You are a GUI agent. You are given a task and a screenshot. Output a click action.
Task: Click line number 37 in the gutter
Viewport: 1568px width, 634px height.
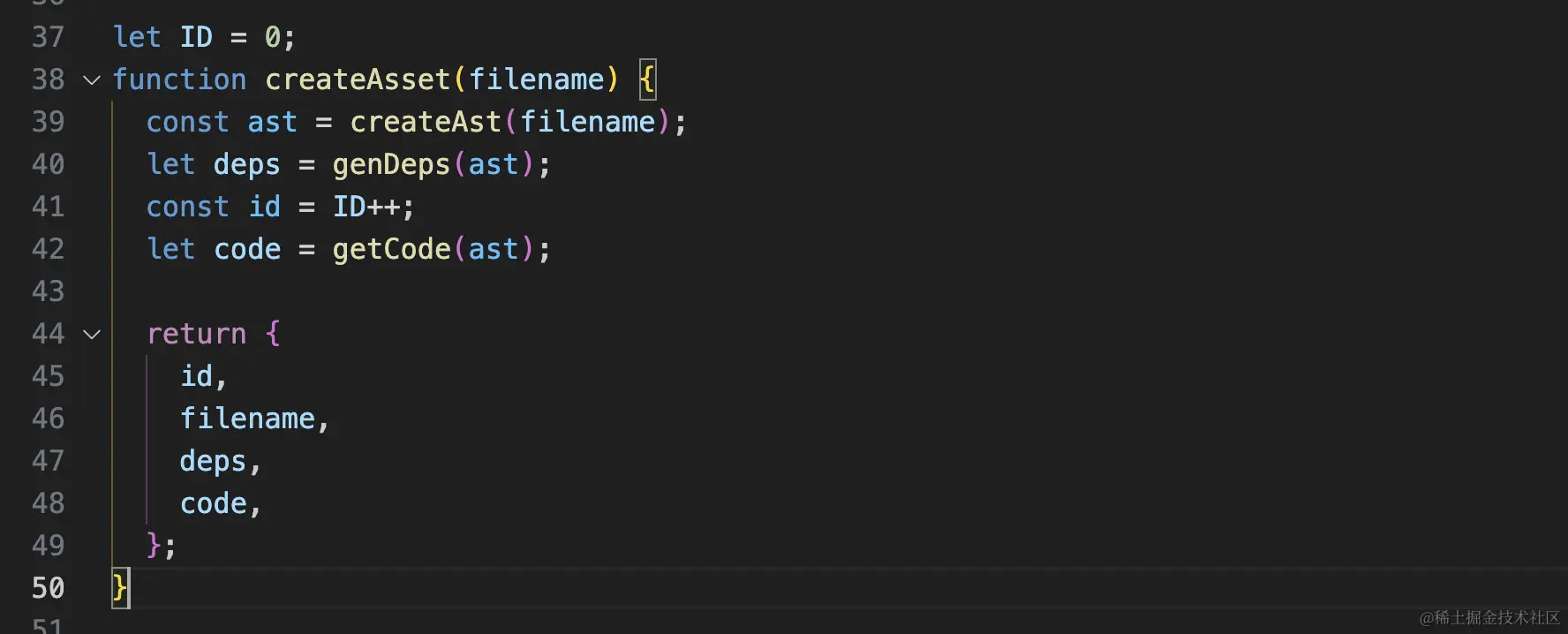(x=49, y=37)
